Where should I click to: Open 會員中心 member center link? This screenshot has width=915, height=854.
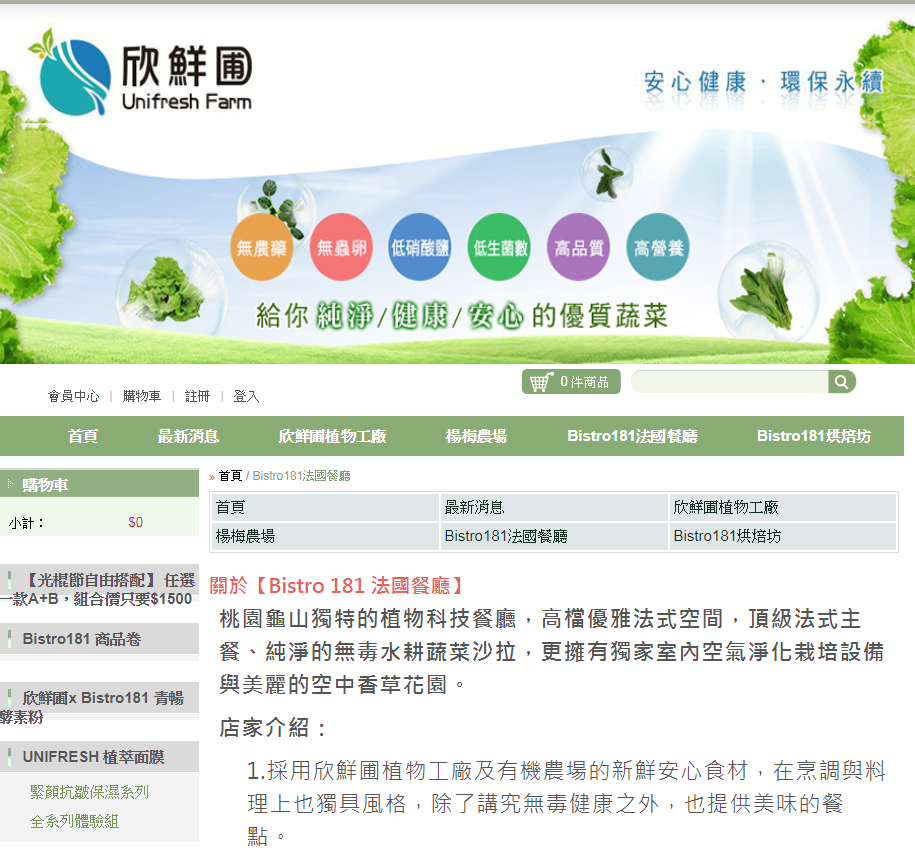[73, 396]
